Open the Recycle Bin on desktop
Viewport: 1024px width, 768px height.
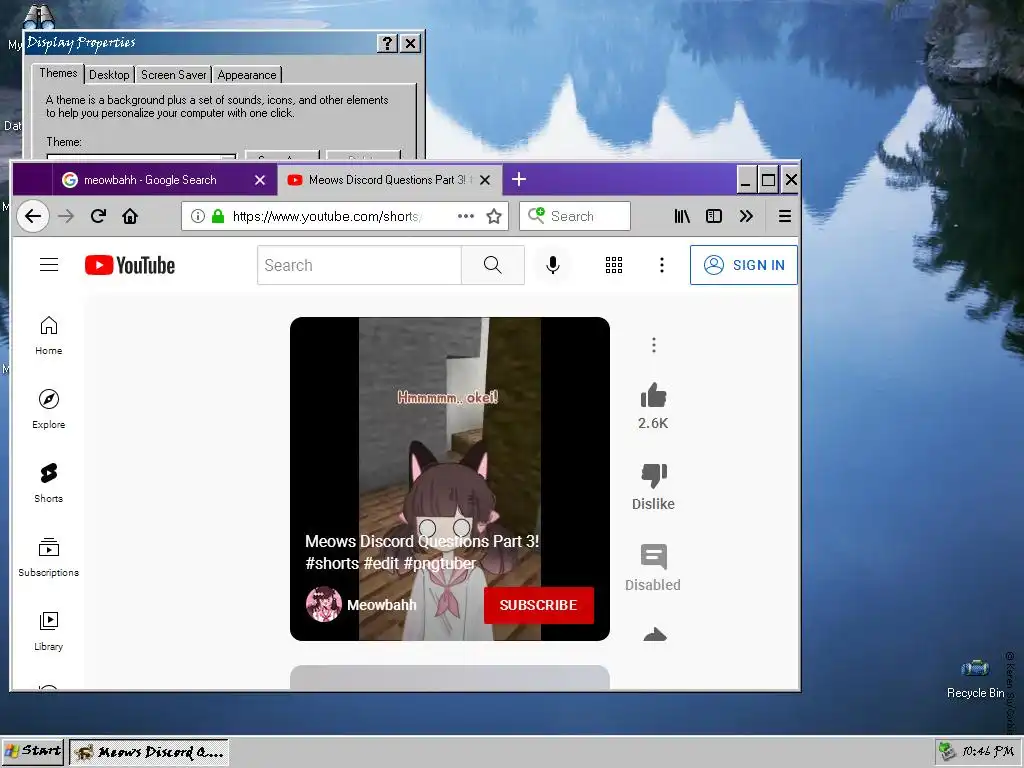pyautogui.click(x=975, y=679)
